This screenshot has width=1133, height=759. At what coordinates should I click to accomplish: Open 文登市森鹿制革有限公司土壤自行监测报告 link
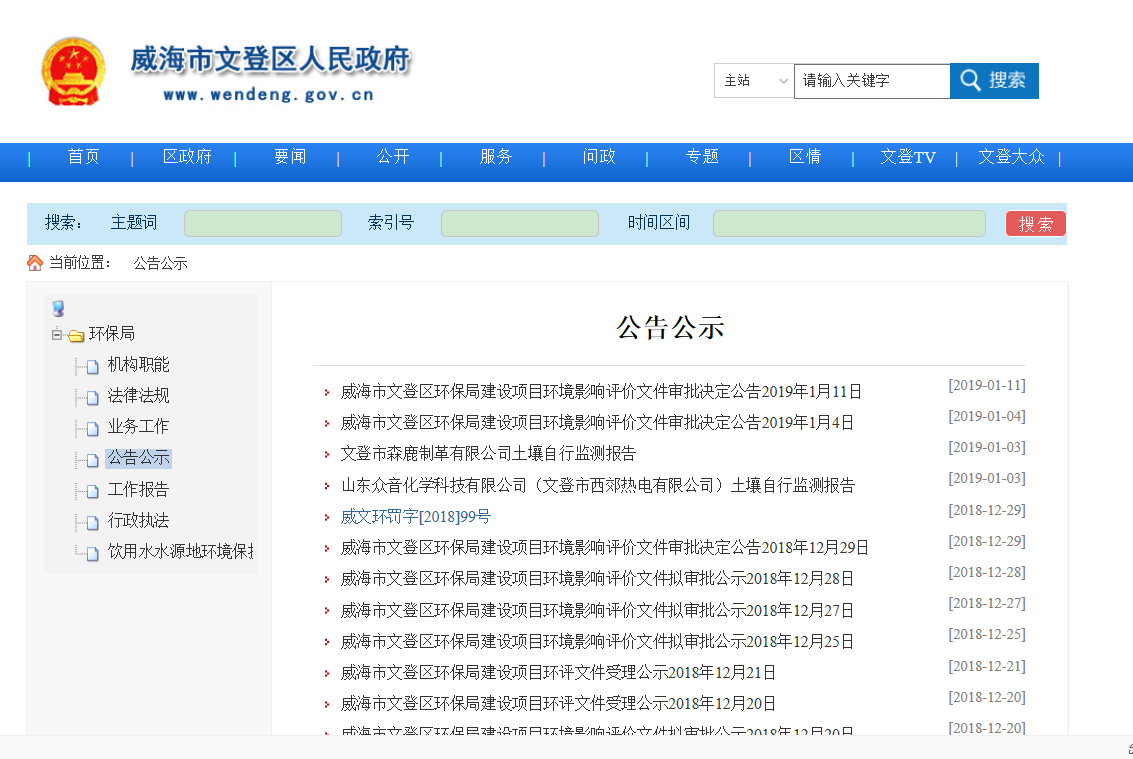(x=488, y=454)
